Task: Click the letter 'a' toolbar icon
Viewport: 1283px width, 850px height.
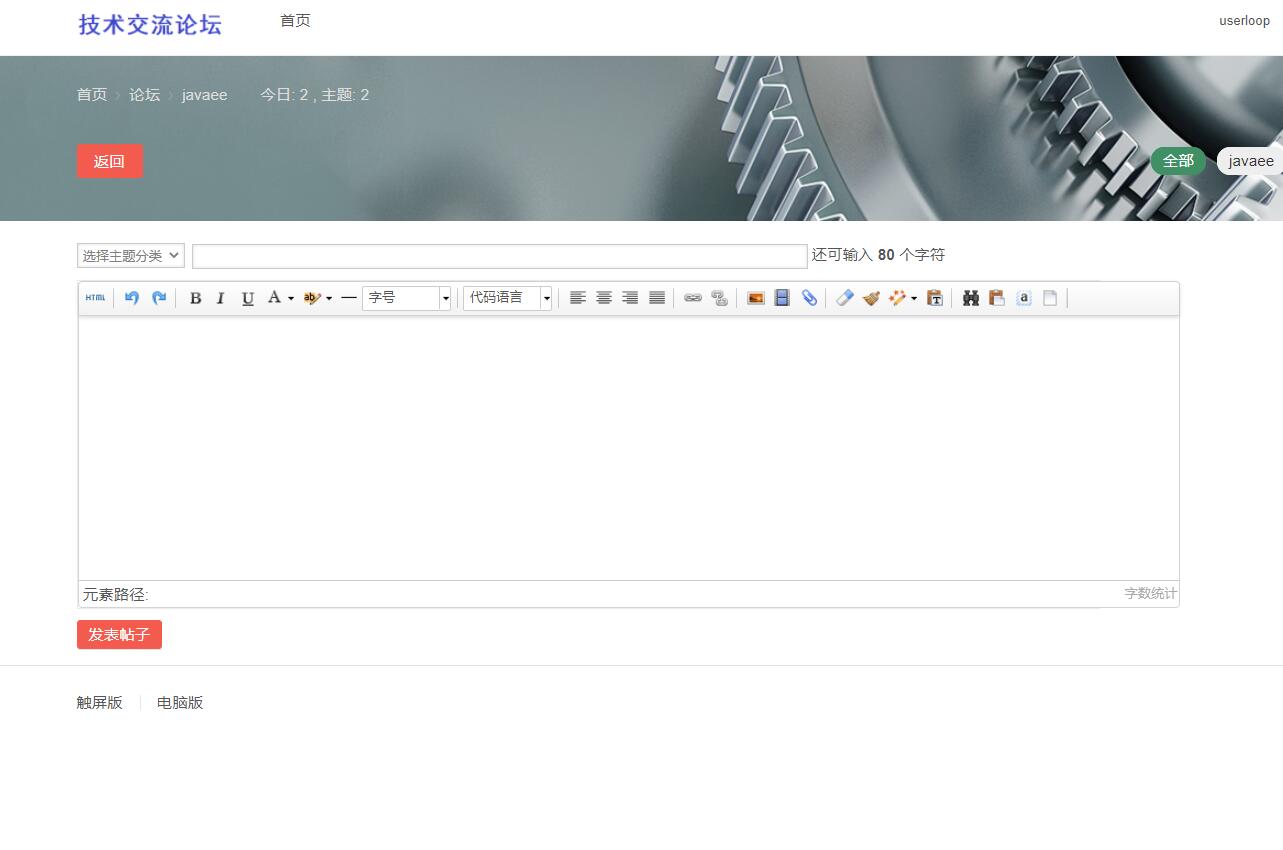Action: 1024,298
